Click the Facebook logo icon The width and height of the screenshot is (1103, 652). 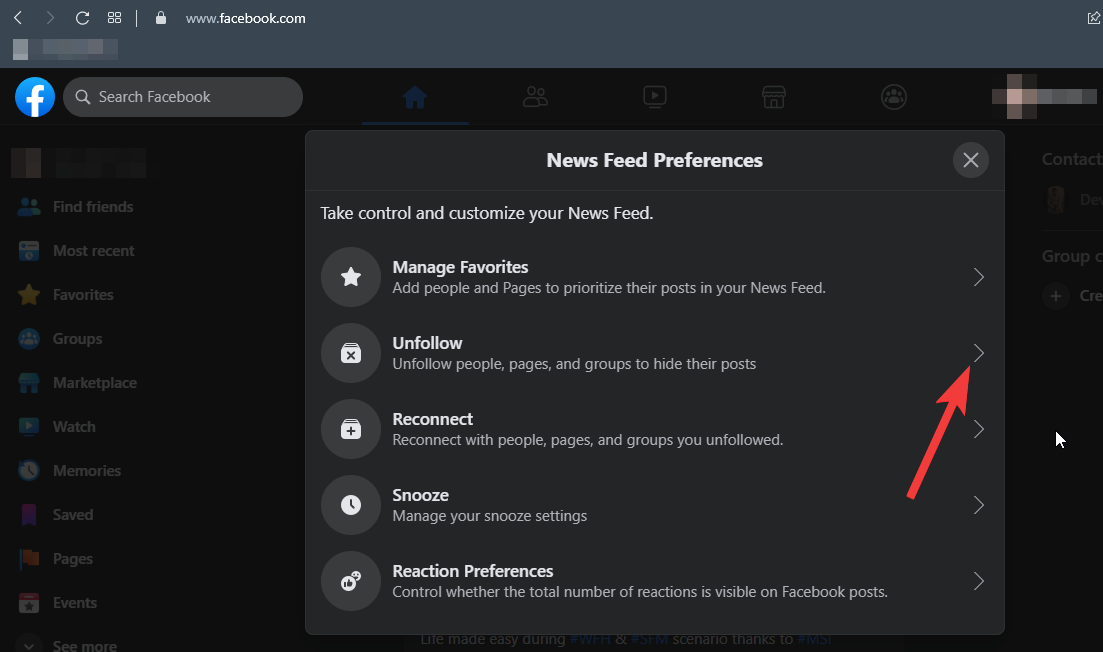tap(35, 97)
